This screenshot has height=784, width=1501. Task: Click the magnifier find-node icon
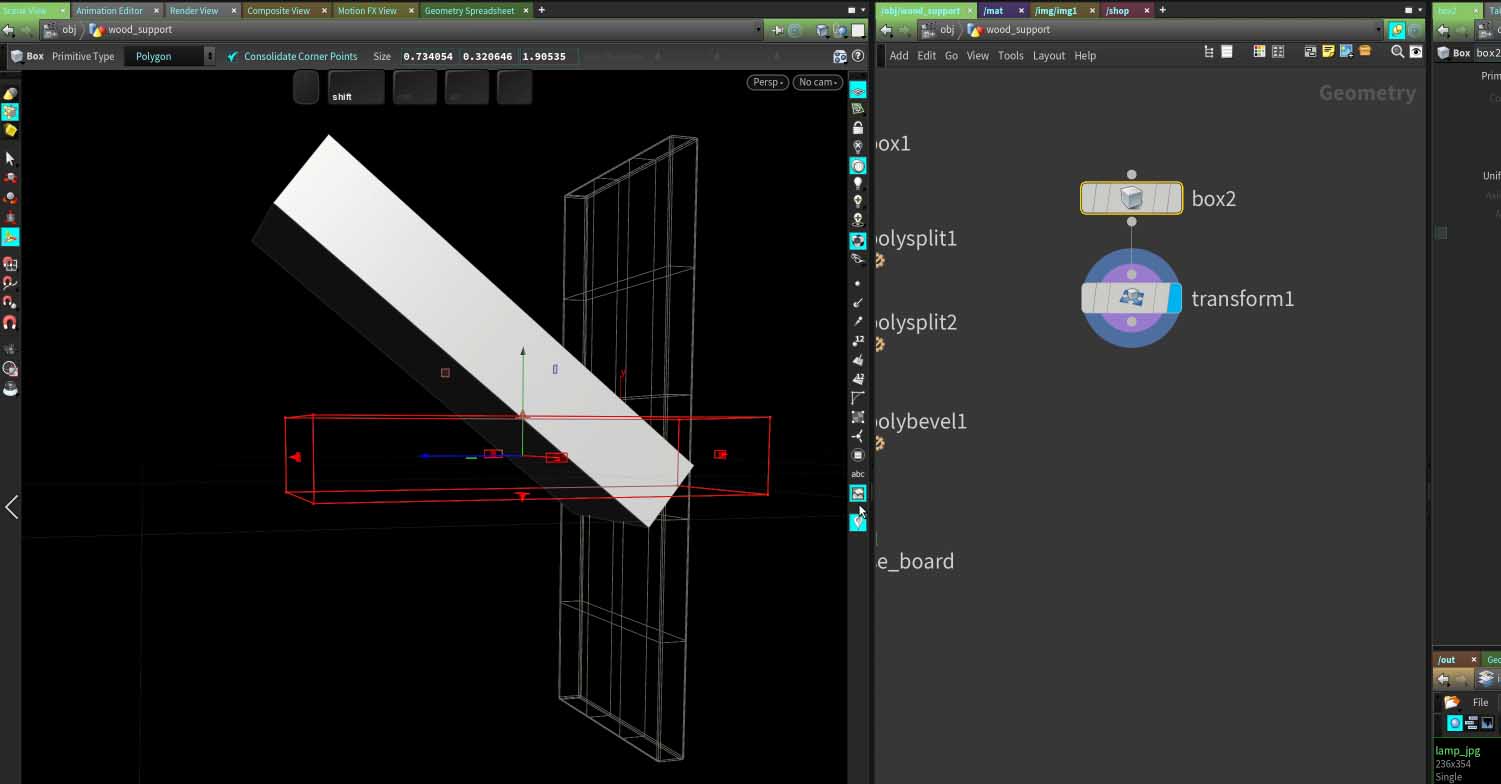[1397, 52]
